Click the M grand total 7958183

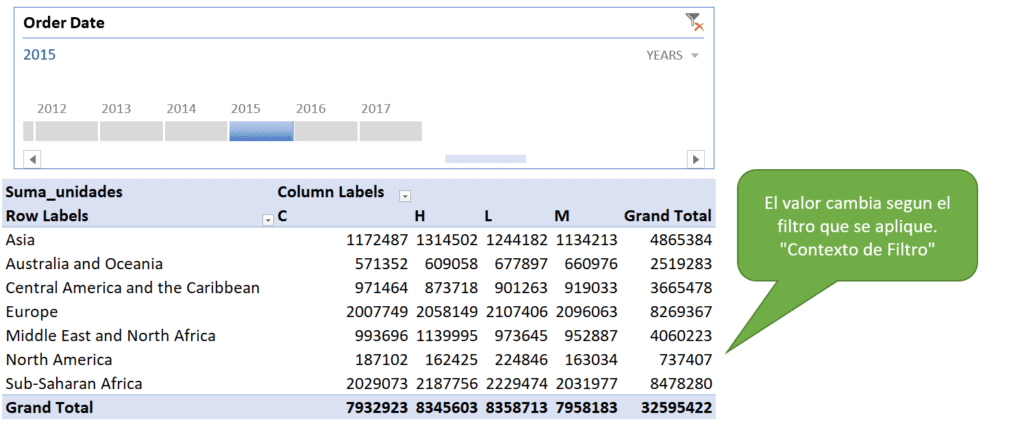pos(586,408)
